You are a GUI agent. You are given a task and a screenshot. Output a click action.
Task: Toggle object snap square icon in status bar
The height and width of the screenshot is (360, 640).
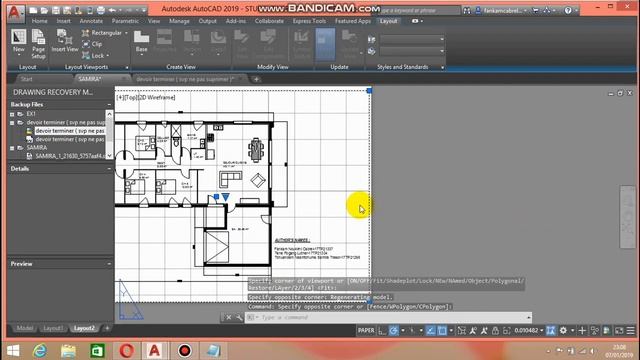442,330
